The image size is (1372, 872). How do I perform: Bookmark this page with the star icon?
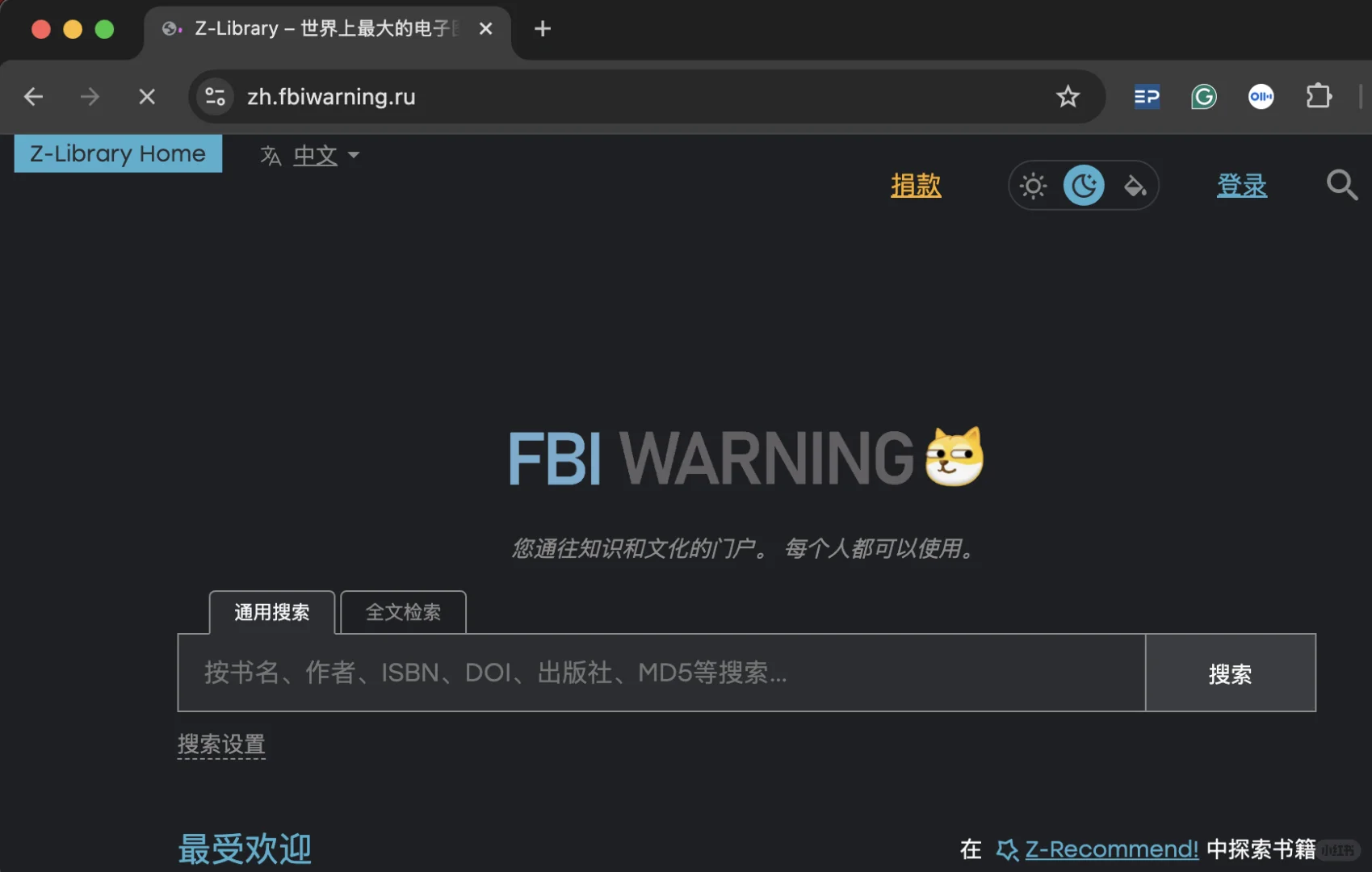point(1068,97)
